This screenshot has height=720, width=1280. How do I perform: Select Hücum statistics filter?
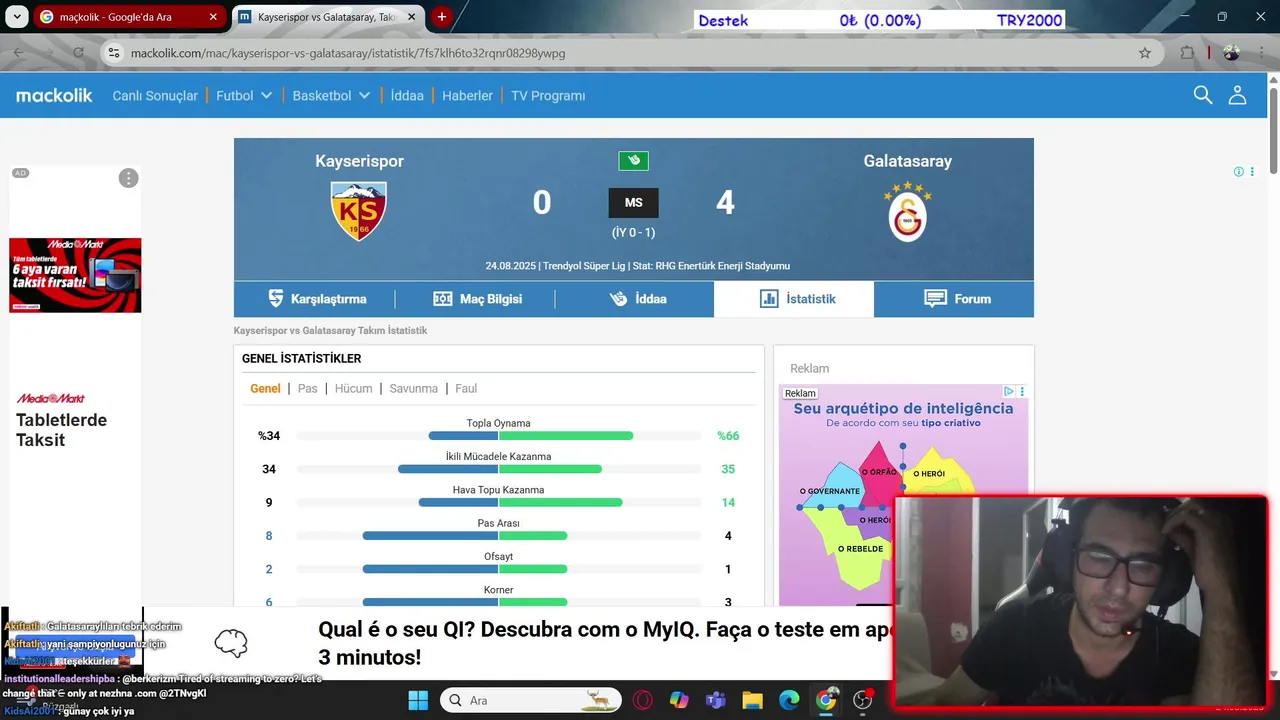tap(353, 388)
